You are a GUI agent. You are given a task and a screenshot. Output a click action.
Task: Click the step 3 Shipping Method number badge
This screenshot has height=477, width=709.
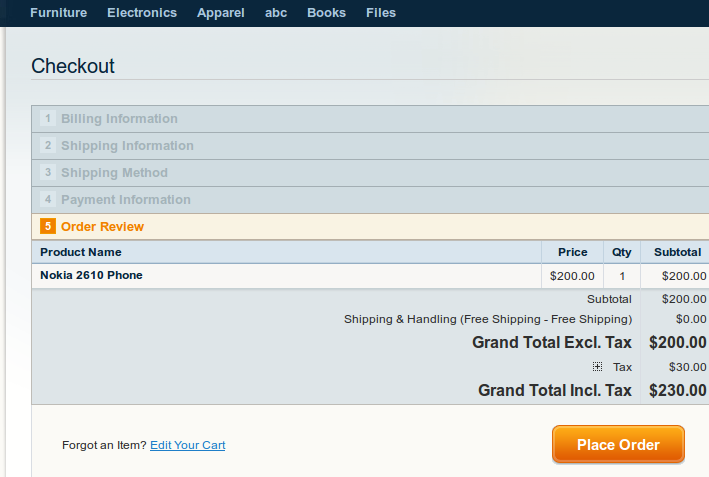point(48,172)
